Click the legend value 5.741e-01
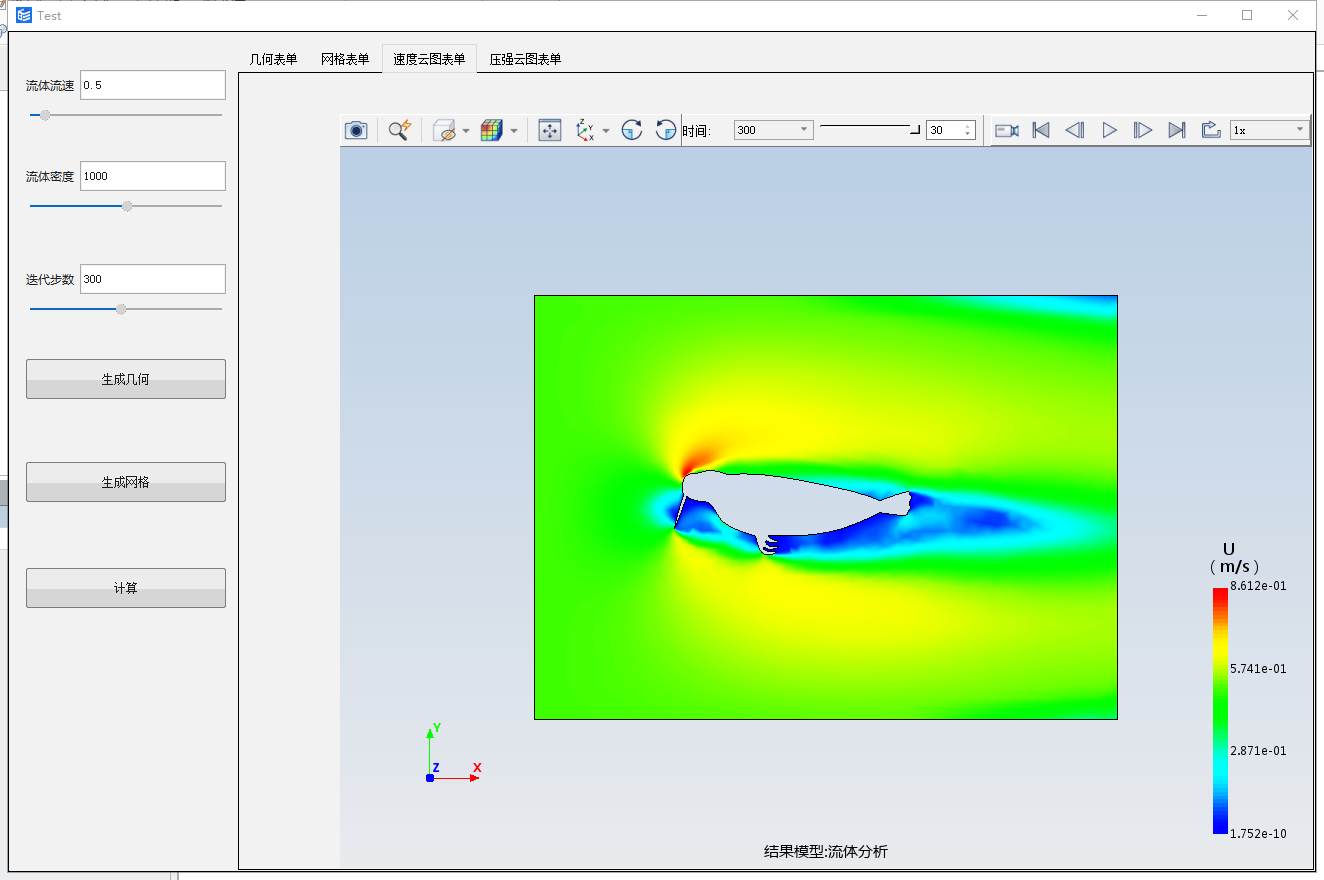Viewport: 1324px width, 880px height. (1258, 668)
